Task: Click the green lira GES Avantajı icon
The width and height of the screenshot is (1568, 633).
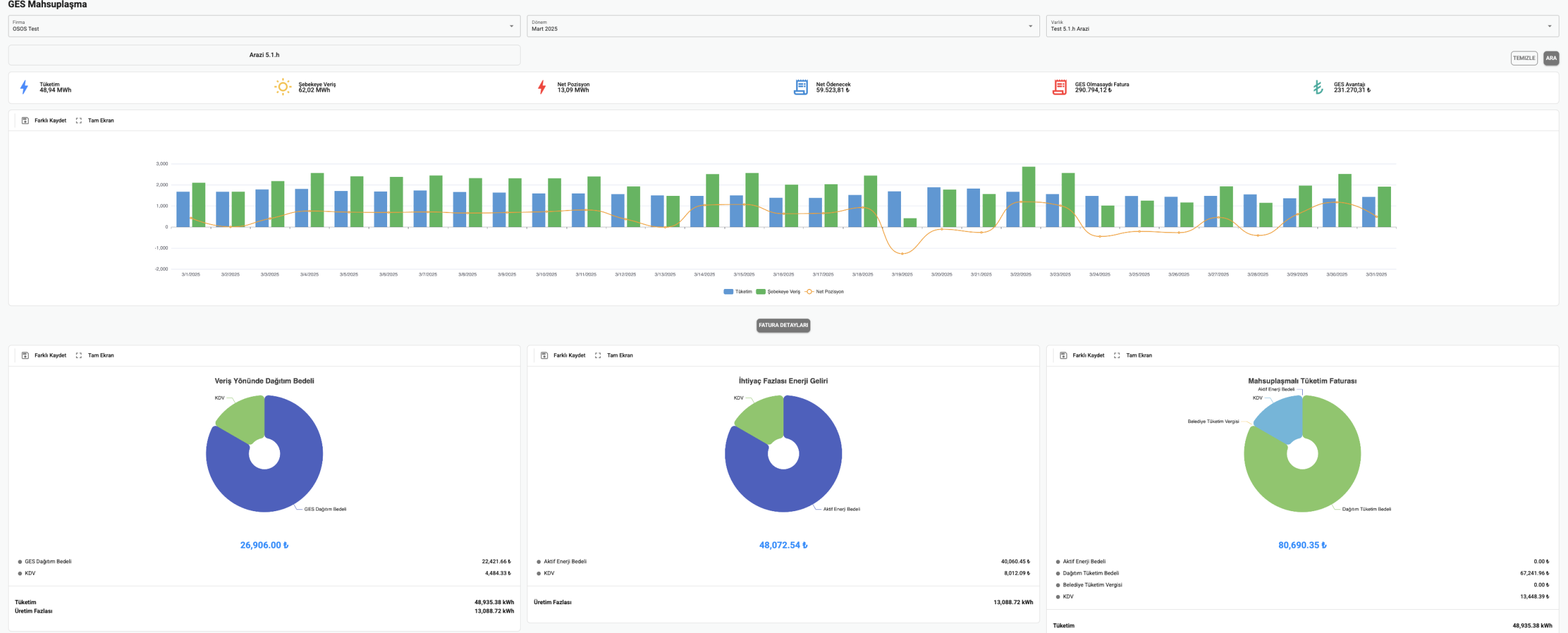Action: coord(1318,88)
